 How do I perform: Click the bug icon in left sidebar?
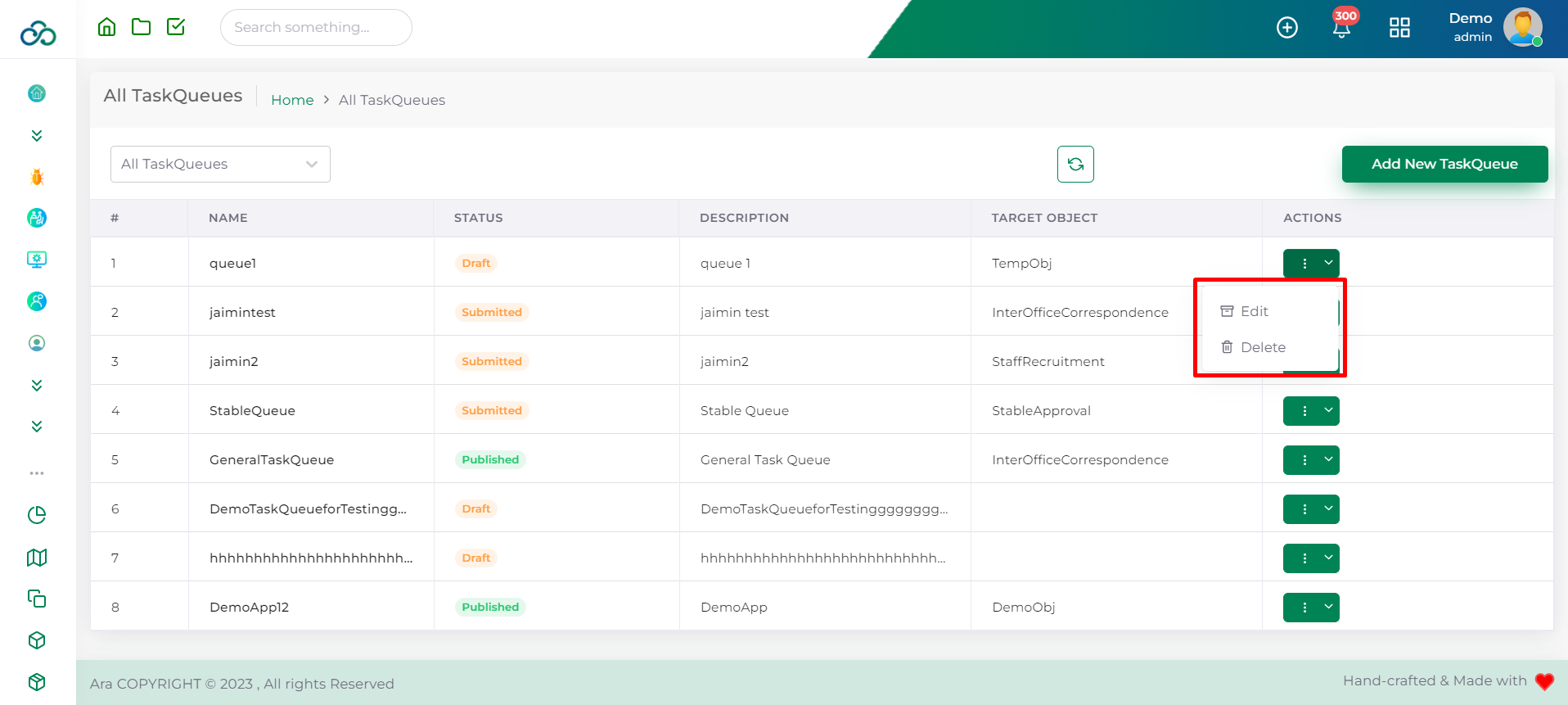click(x=37, y=177)
